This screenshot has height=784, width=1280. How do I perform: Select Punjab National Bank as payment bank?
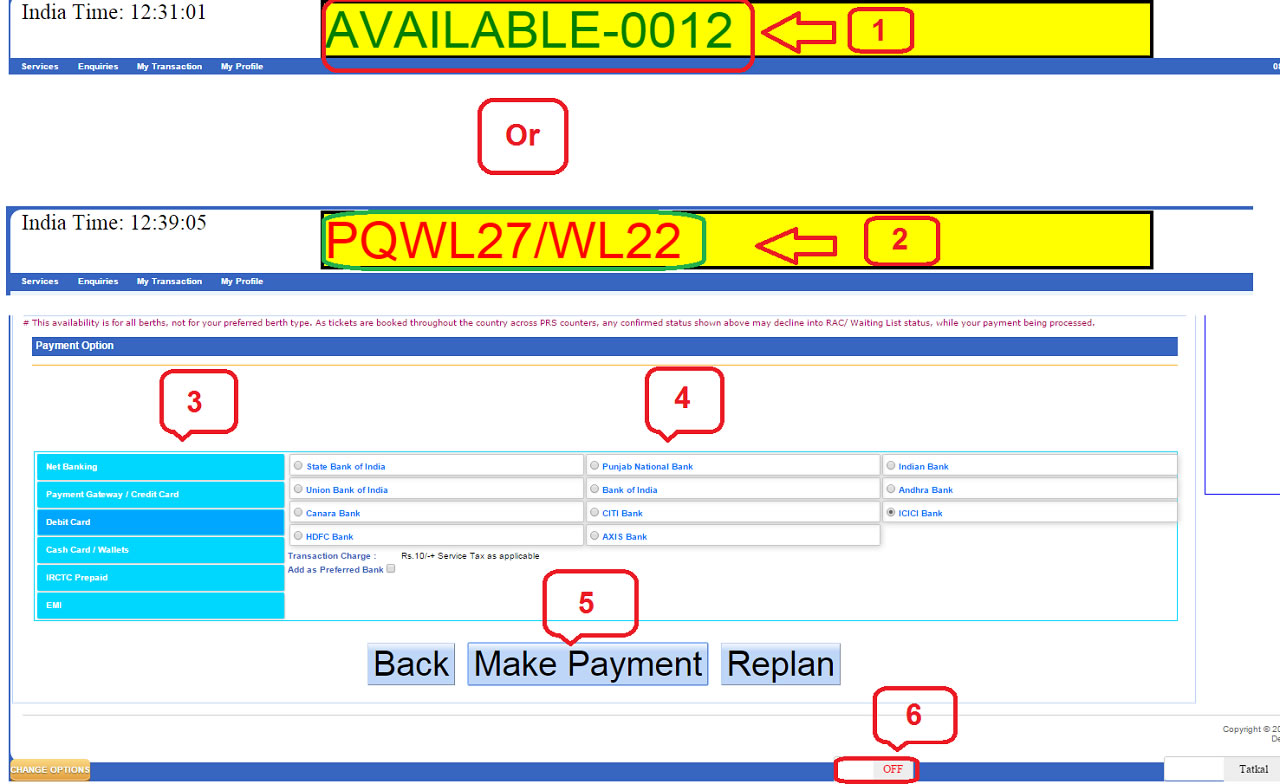click(x=594, y=465)
